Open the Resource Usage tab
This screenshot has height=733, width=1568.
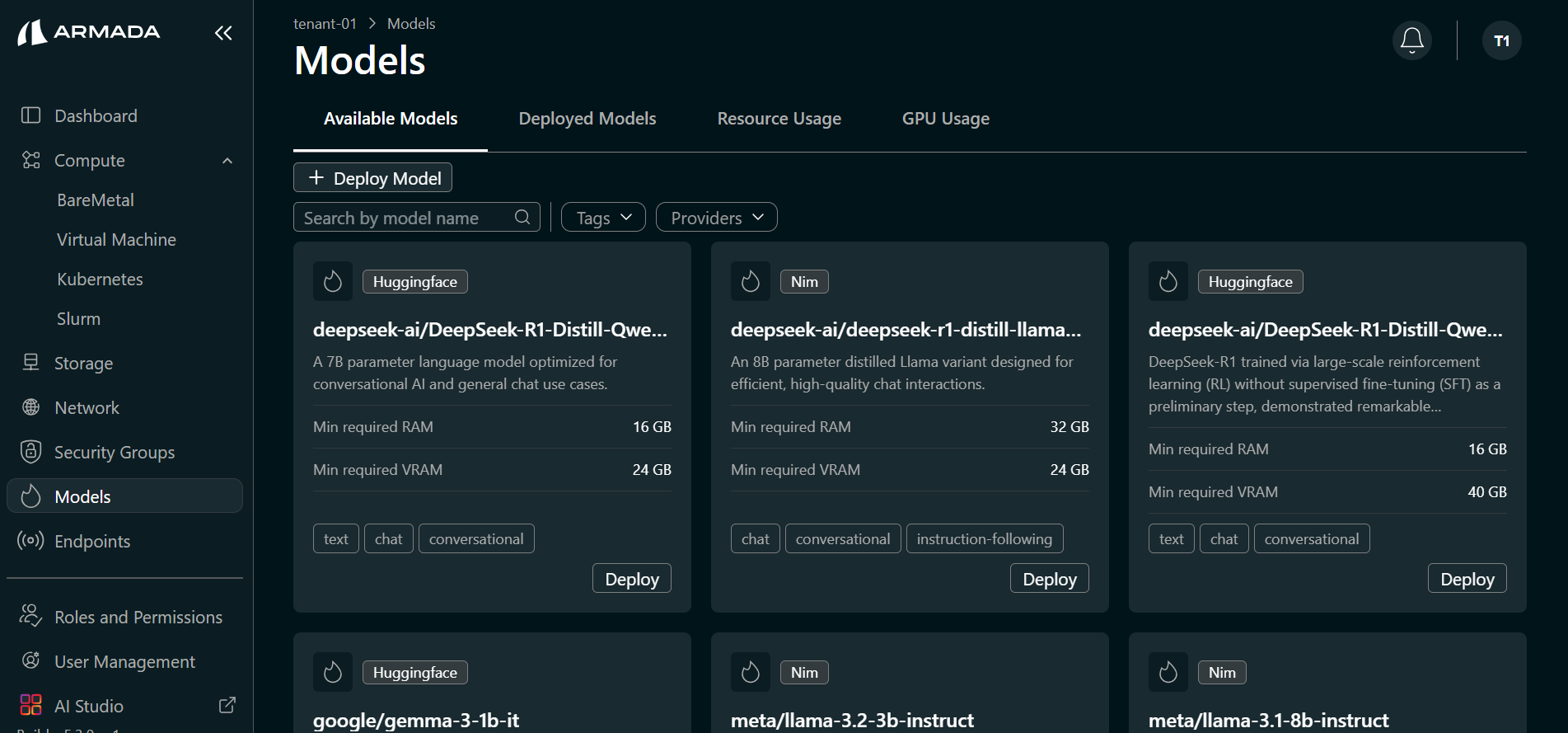779,119
